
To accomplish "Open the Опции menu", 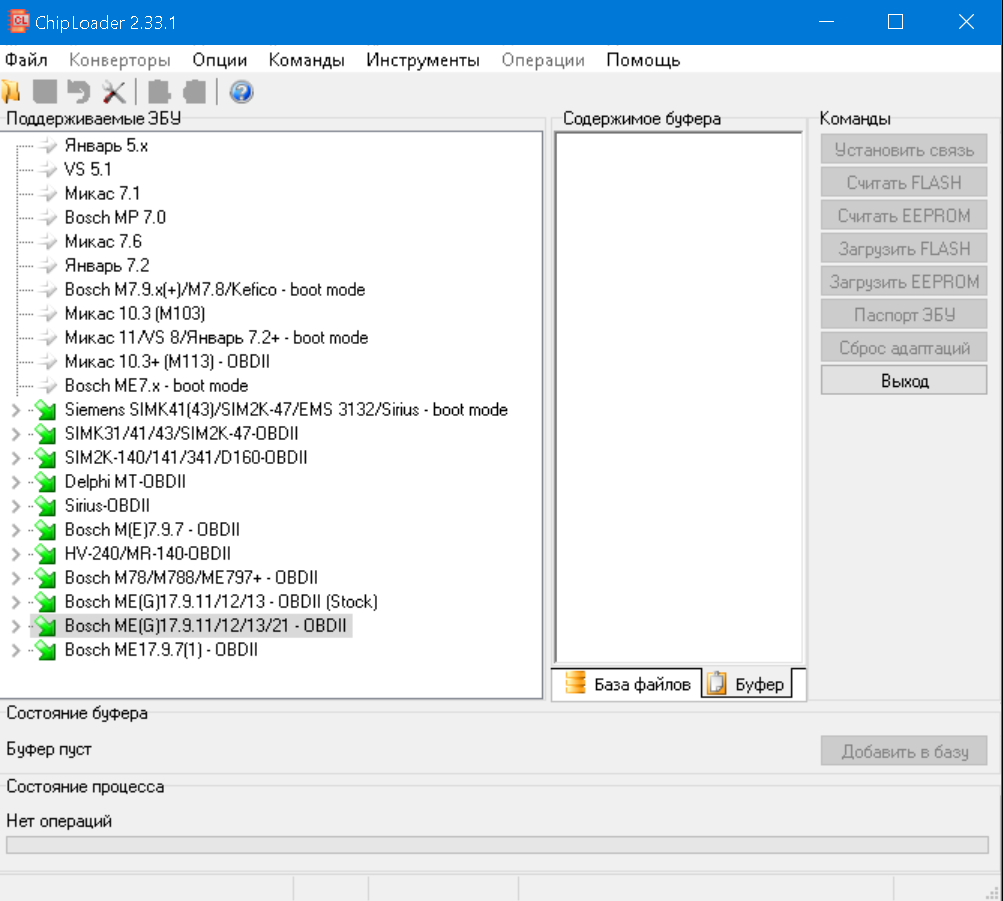I will click(x=219, y=60).
